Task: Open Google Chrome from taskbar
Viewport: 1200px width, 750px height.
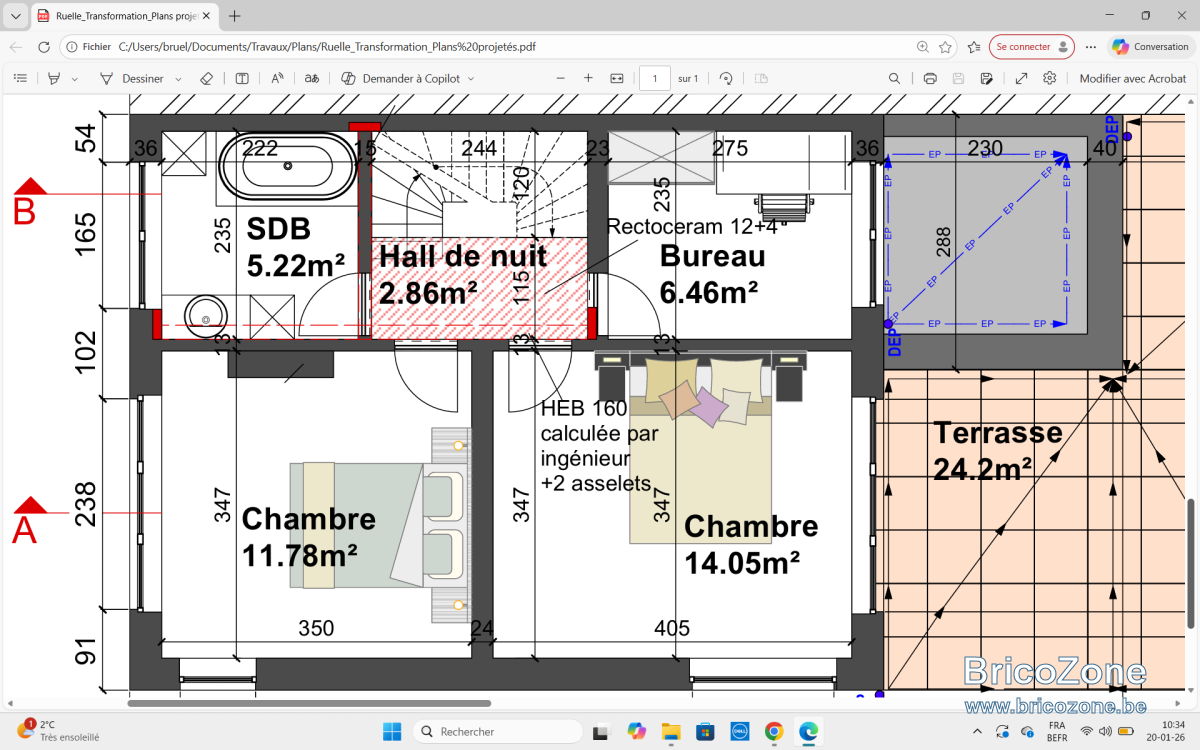Action: tap(773, 731)
